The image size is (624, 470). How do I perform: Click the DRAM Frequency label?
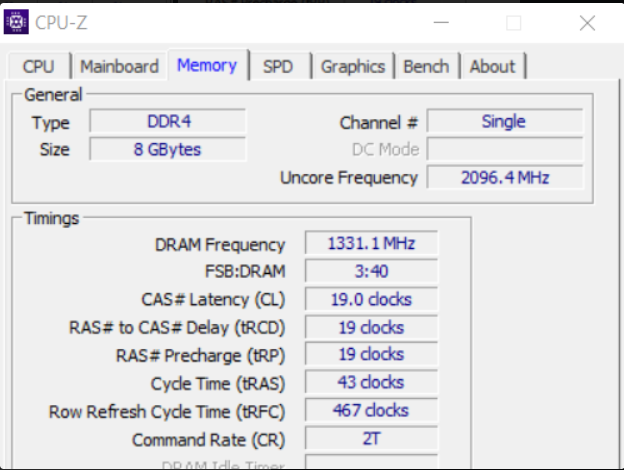[220, 244]
